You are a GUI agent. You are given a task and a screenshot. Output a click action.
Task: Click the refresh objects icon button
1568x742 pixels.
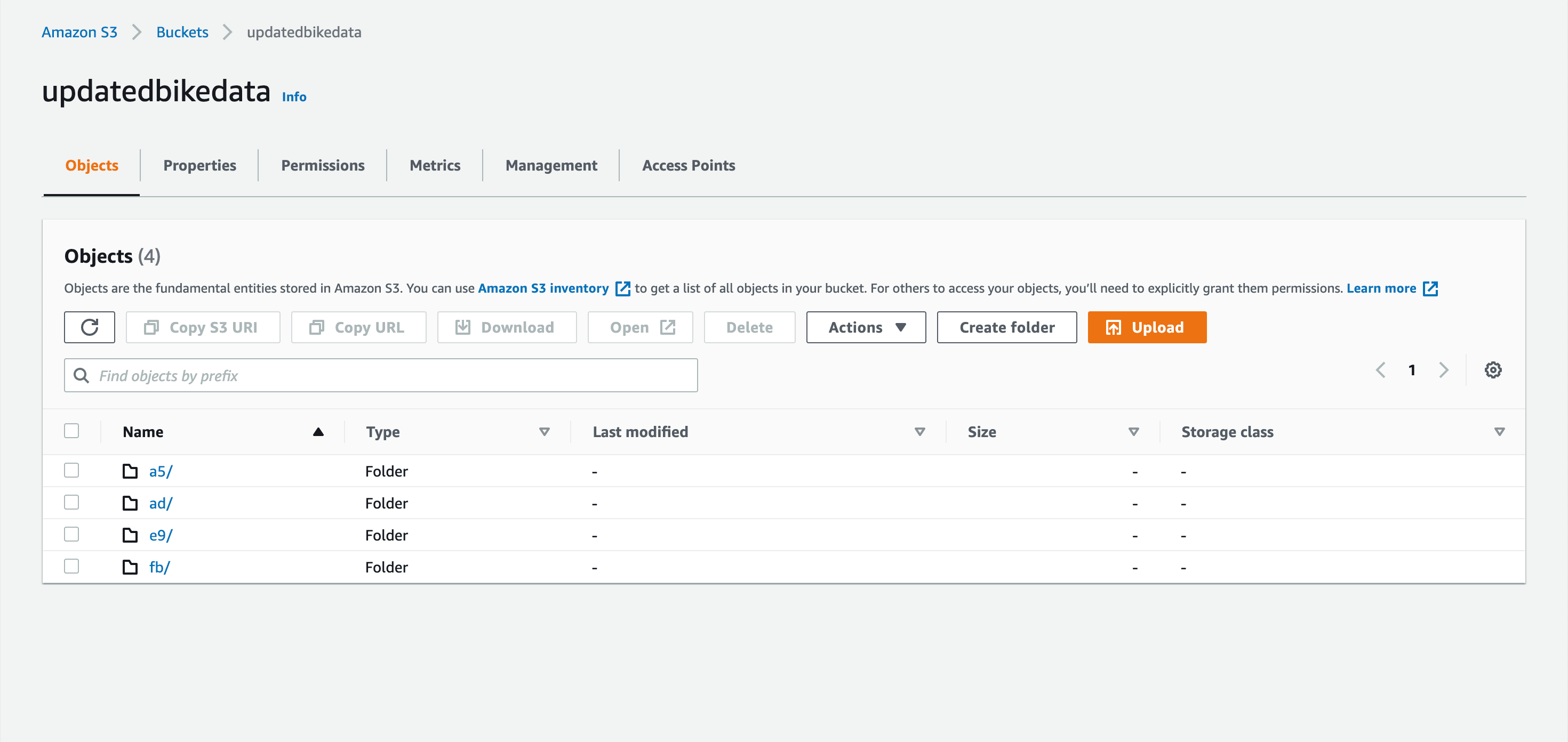[90, 327]
